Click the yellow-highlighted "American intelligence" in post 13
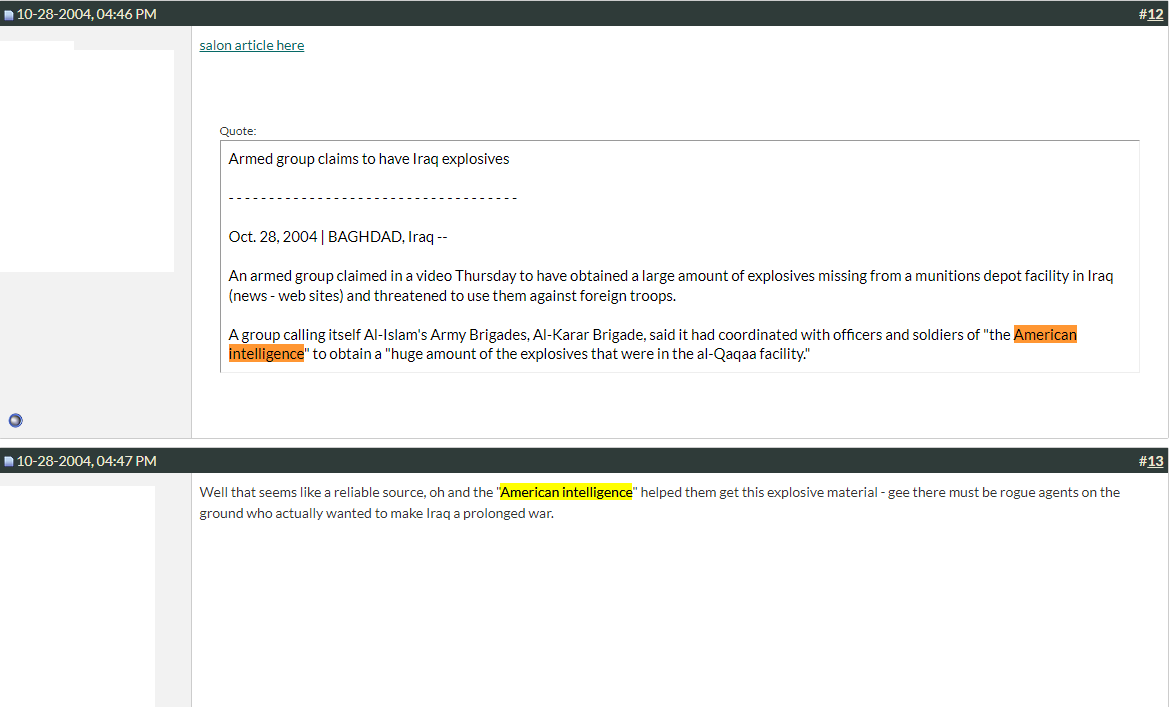Screen dimensions: 1173x707 click(x=566, y=492)
